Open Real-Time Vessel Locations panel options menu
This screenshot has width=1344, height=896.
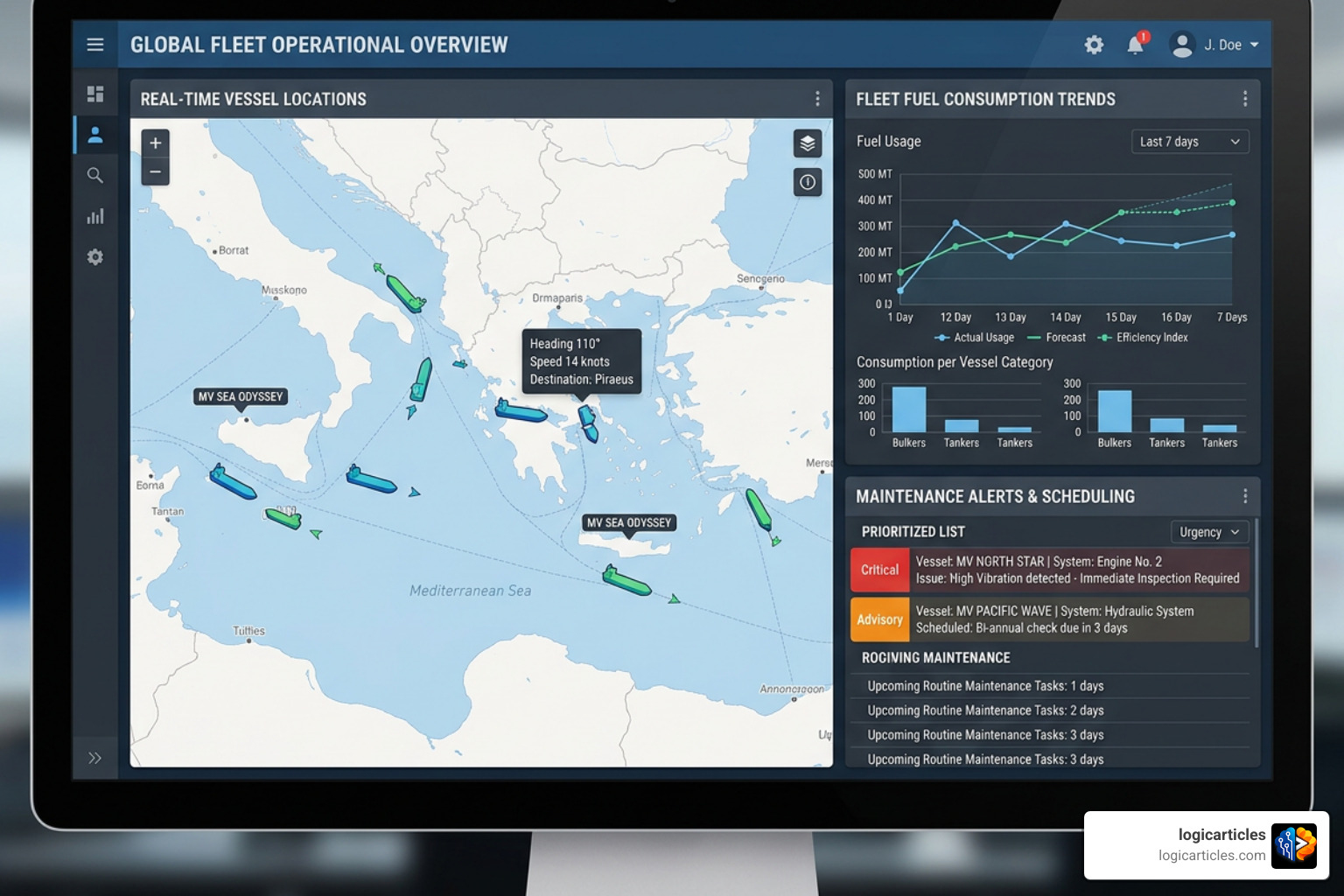(x=817, y=99)
